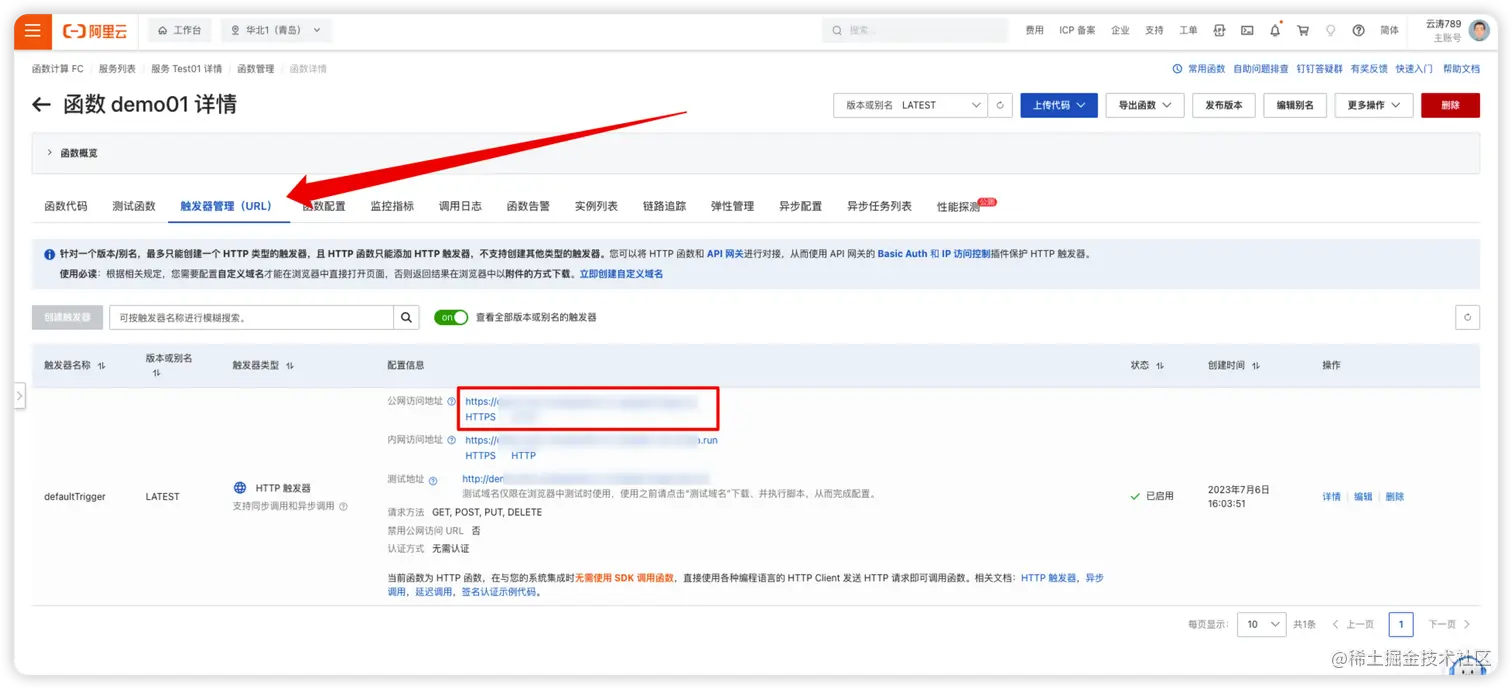Switch language via 简体
This screenshot has width=1512, height=689.
tap(1390, 31)
